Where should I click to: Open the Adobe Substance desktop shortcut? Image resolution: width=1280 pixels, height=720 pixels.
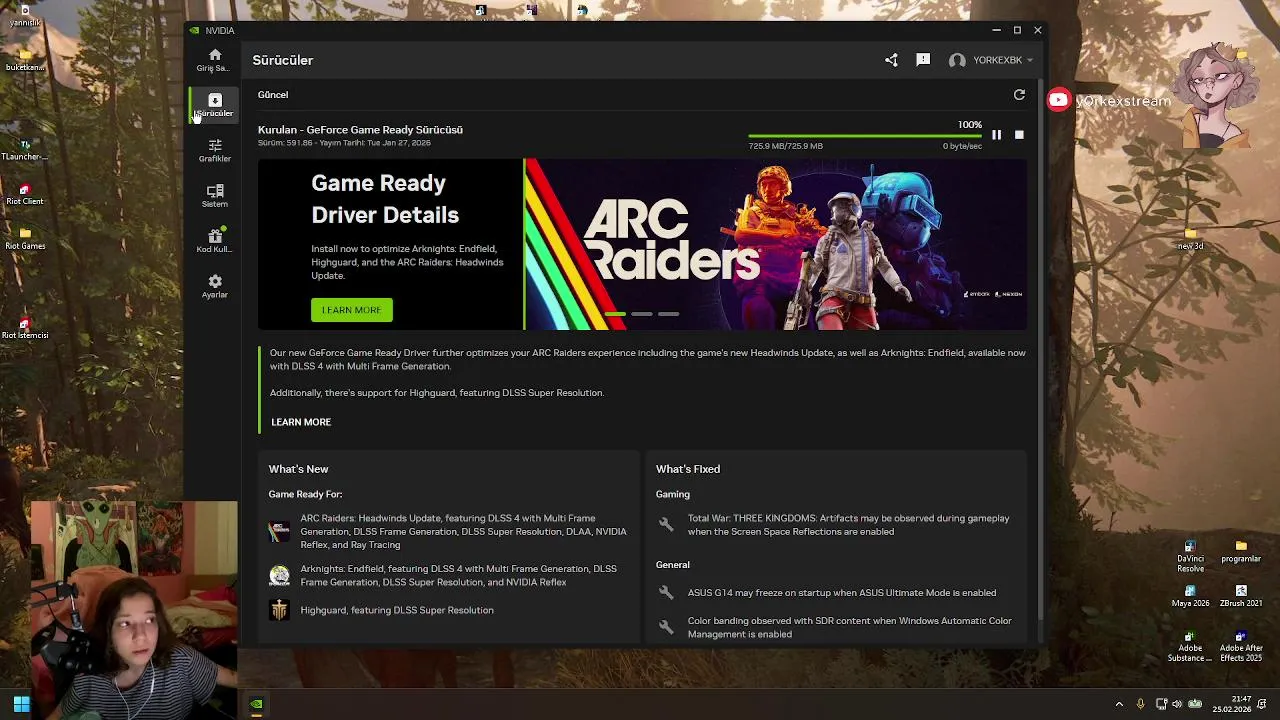coord(1190,646)
